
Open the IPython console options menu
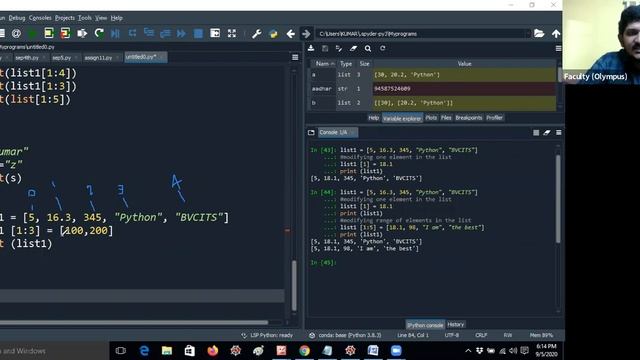tap(558, 133)
